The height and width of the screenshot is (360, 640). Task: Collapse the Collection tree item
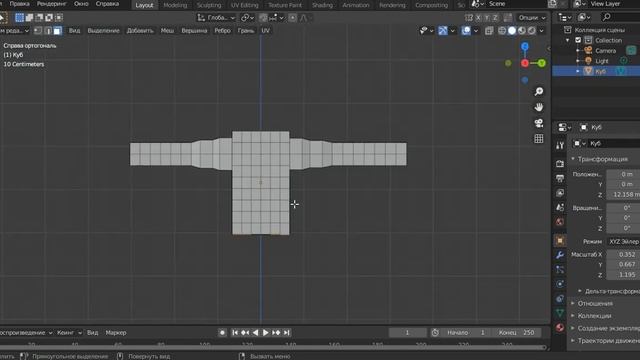[568, 40]
